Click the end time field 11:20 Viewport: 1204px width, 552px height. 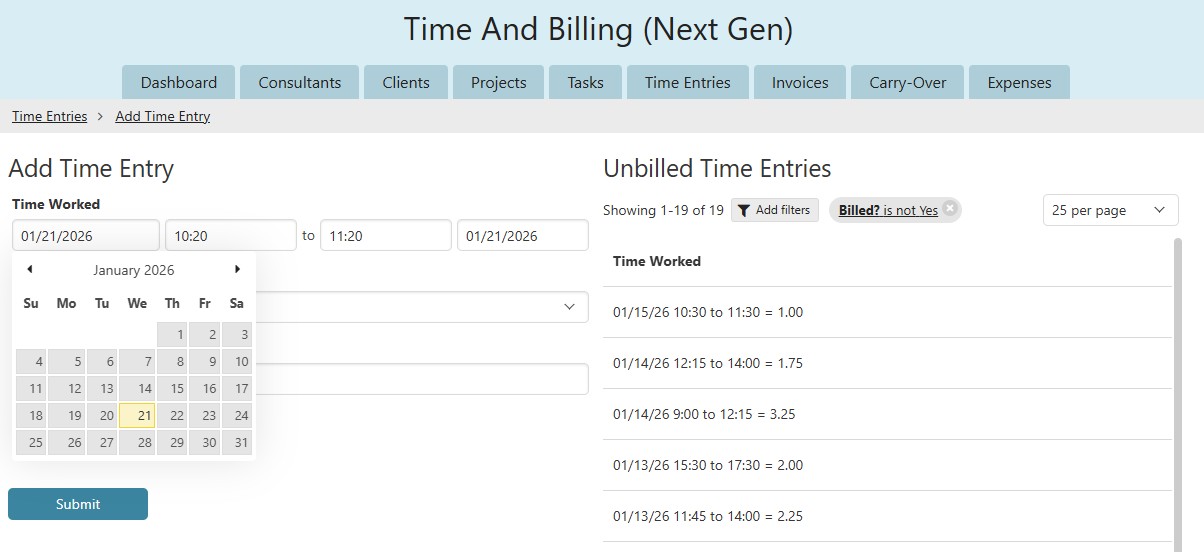[385, 236]
